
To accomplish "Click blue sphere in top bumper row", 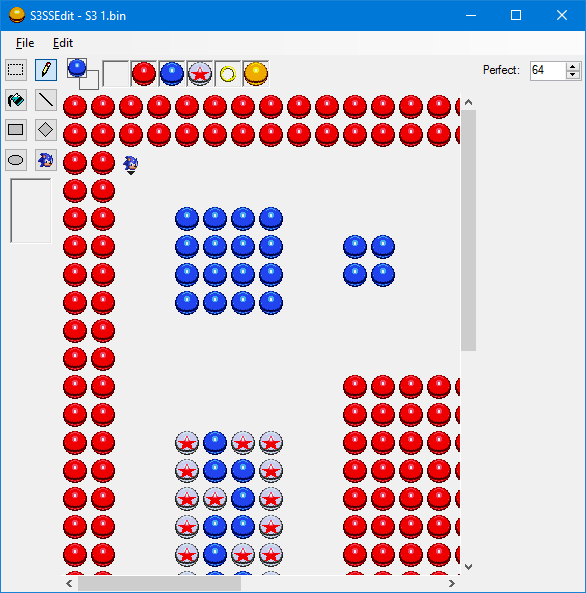I will (215, 442).
